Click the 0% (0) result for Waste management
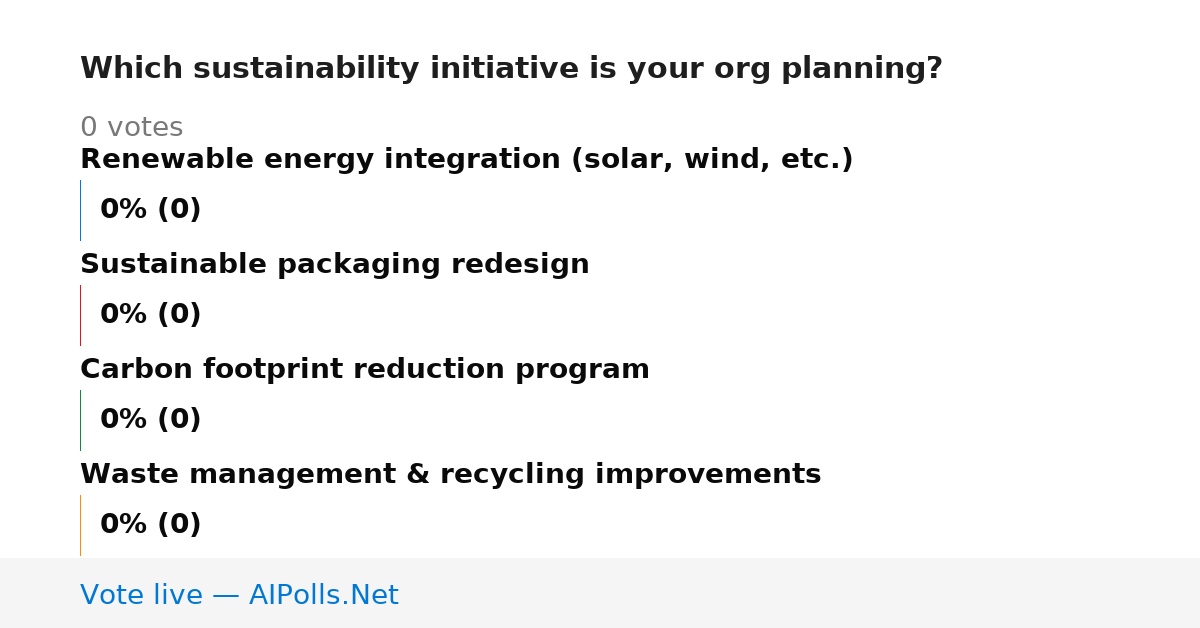Image resolution: width=1200 pixels, height=628 pixels. [x=150, y=525]
